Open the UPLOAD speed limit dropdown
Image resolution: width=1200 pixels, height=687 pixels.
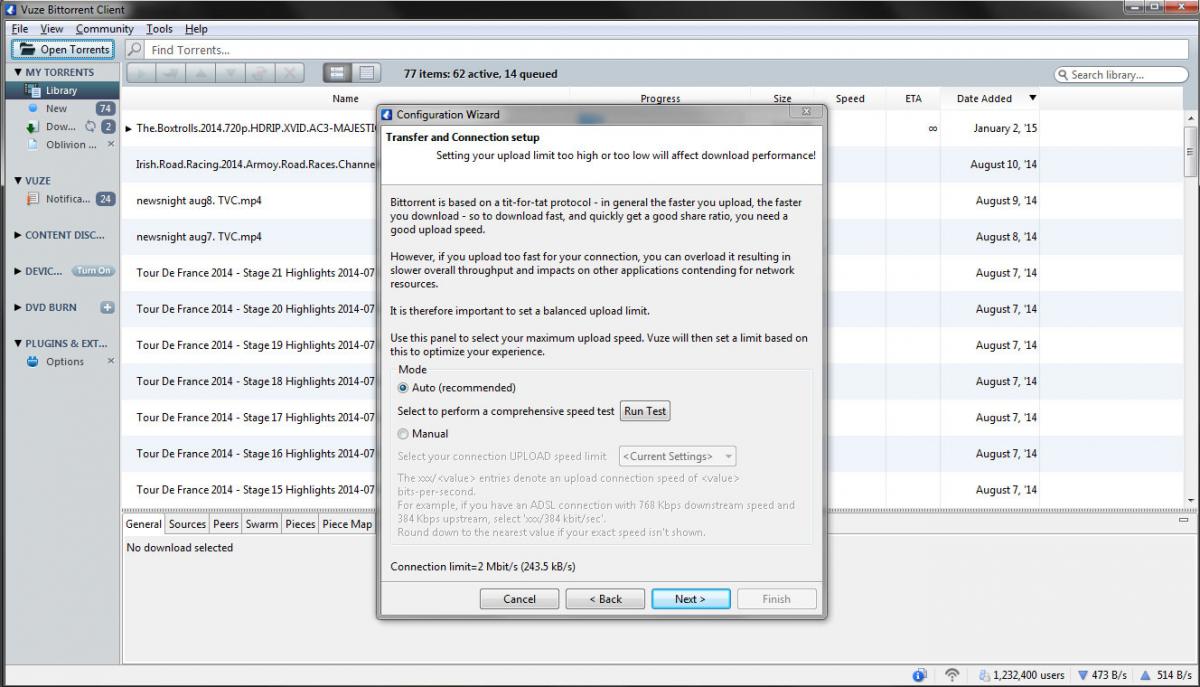click(x=678, y=457)
